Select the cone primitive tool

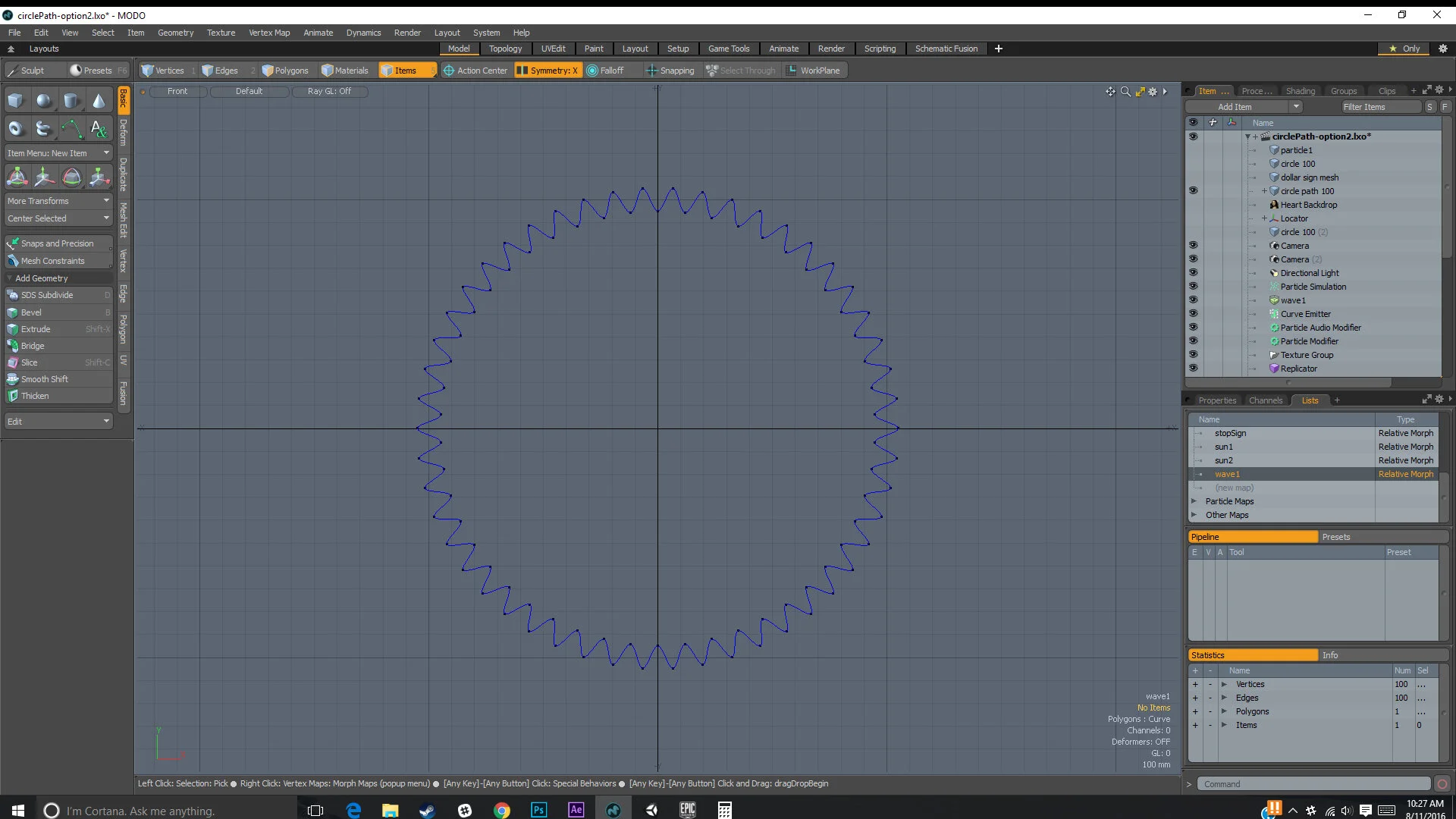point(99,101)
